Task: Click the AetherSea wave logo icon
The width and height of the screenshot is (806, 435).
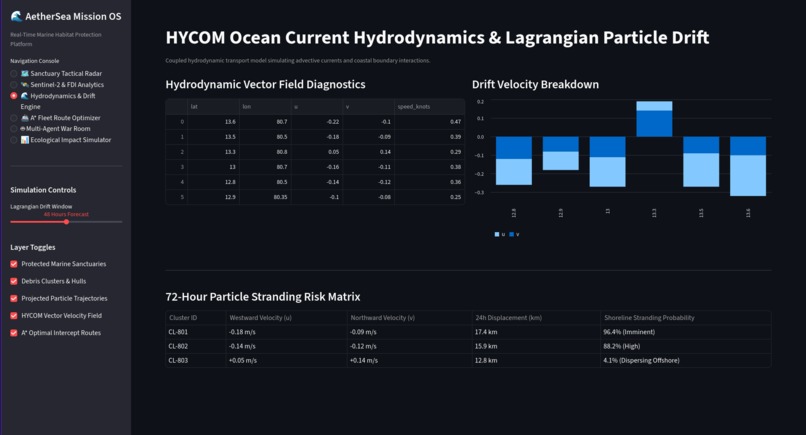Action: pos(16,16)
